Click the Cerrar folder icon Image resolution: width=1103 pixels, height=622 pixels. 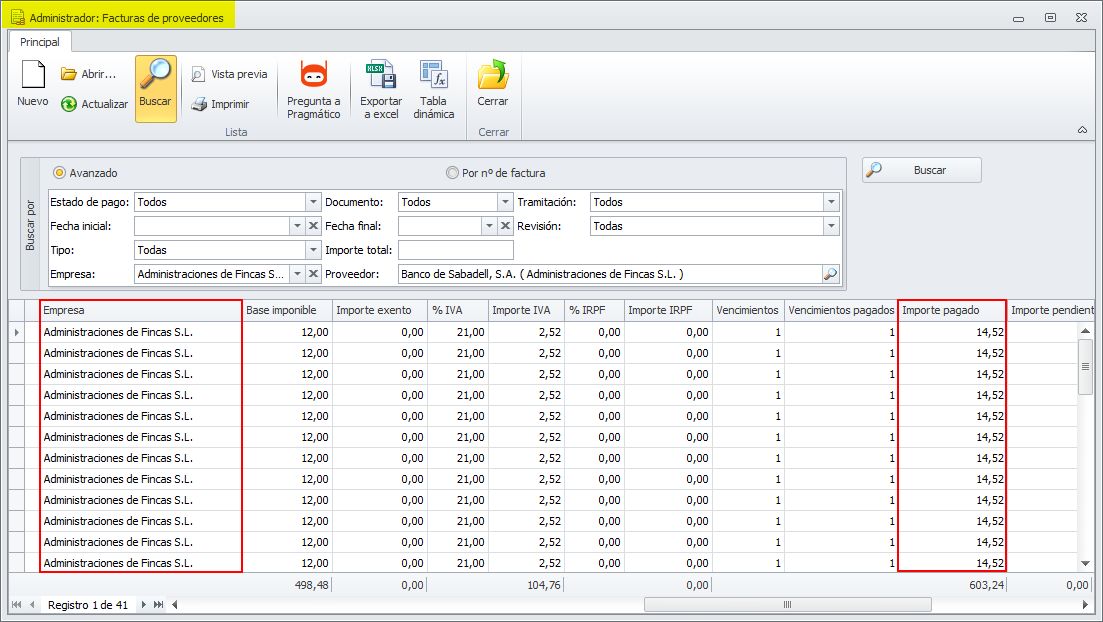click(492, 76)
